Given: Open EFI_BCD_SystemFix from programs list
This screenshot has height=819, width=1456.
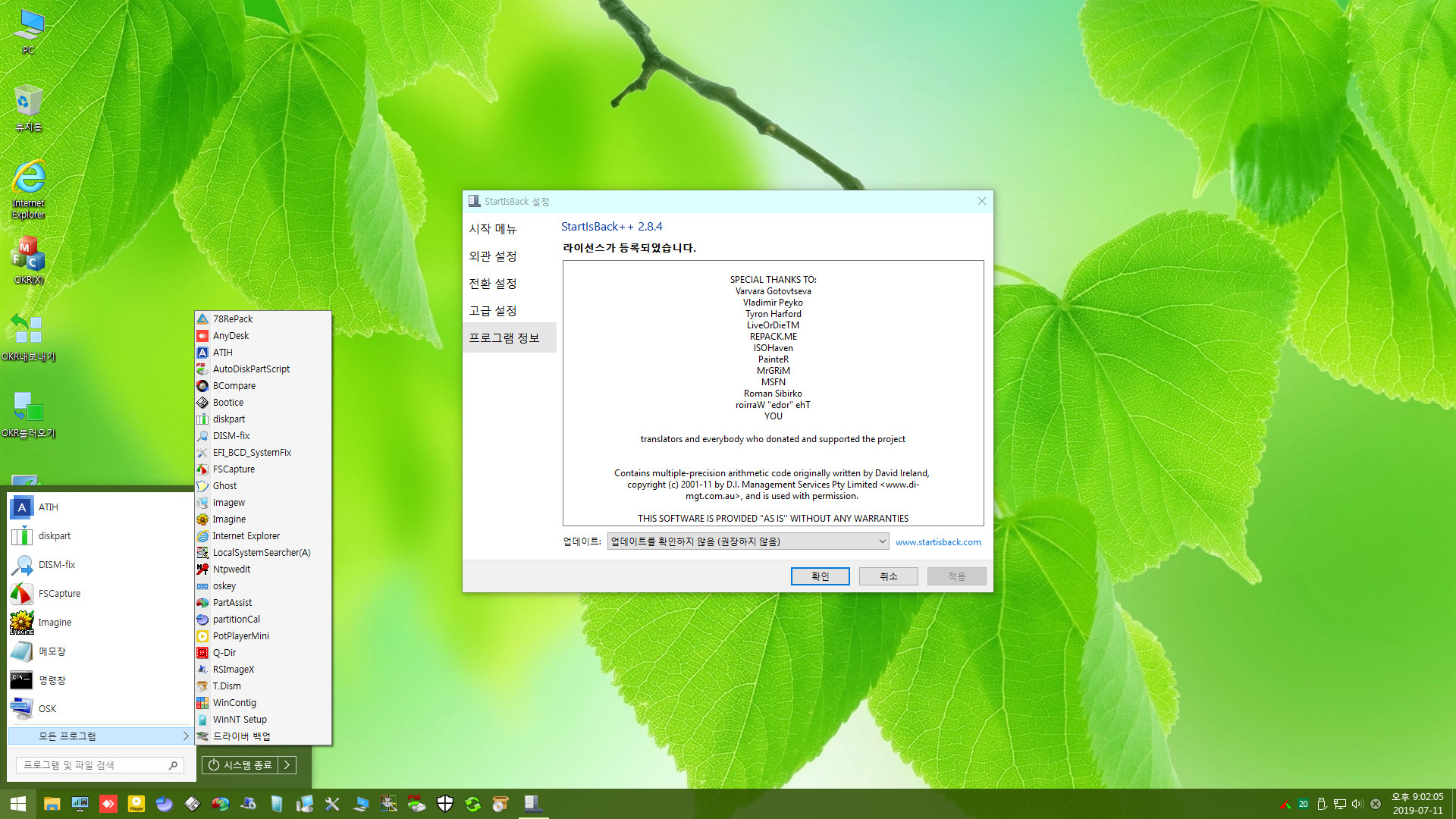Looking at the screenshot, I should pos(263,453).
